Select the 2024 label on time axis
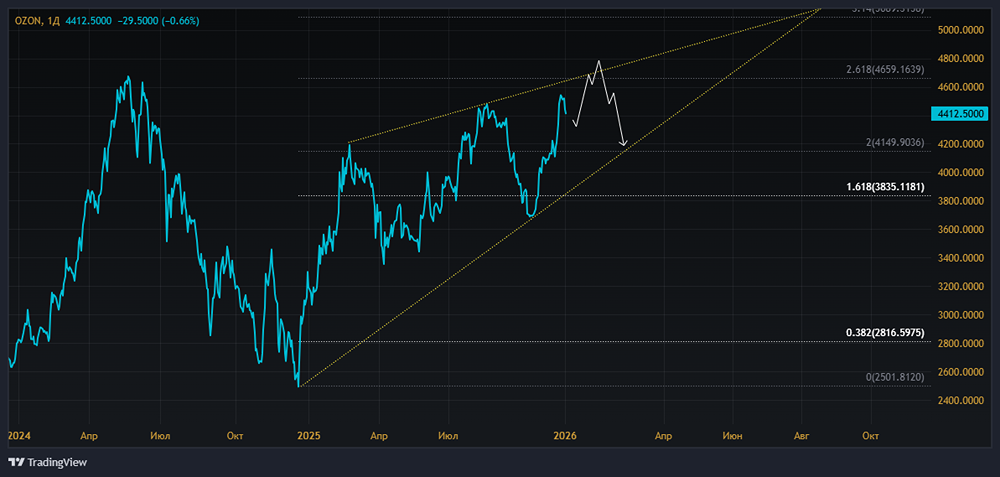 [x=18, y=436]
